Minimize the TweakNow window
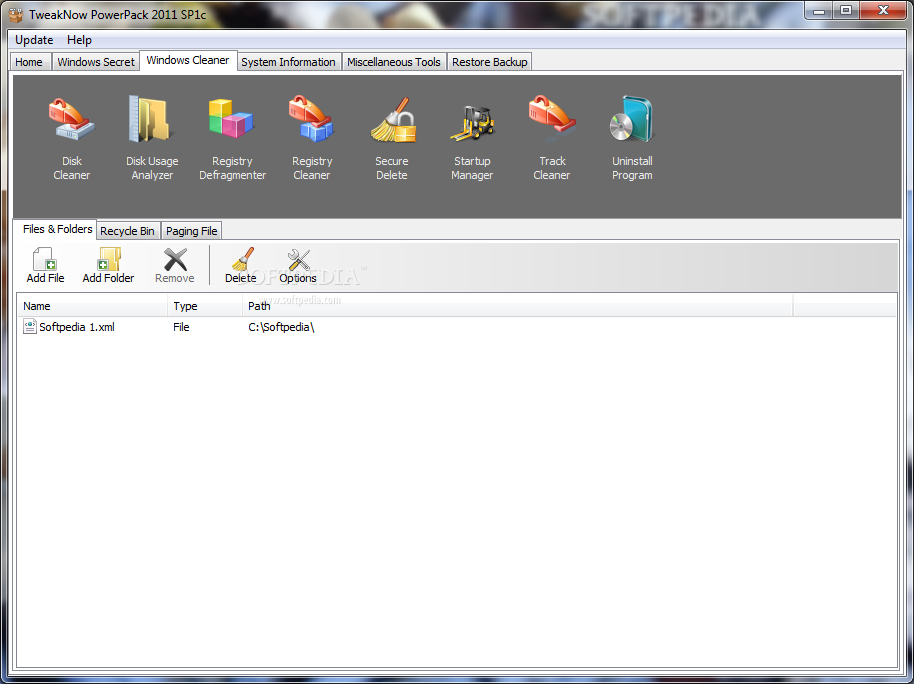914x684 pixels. [819, 10]
